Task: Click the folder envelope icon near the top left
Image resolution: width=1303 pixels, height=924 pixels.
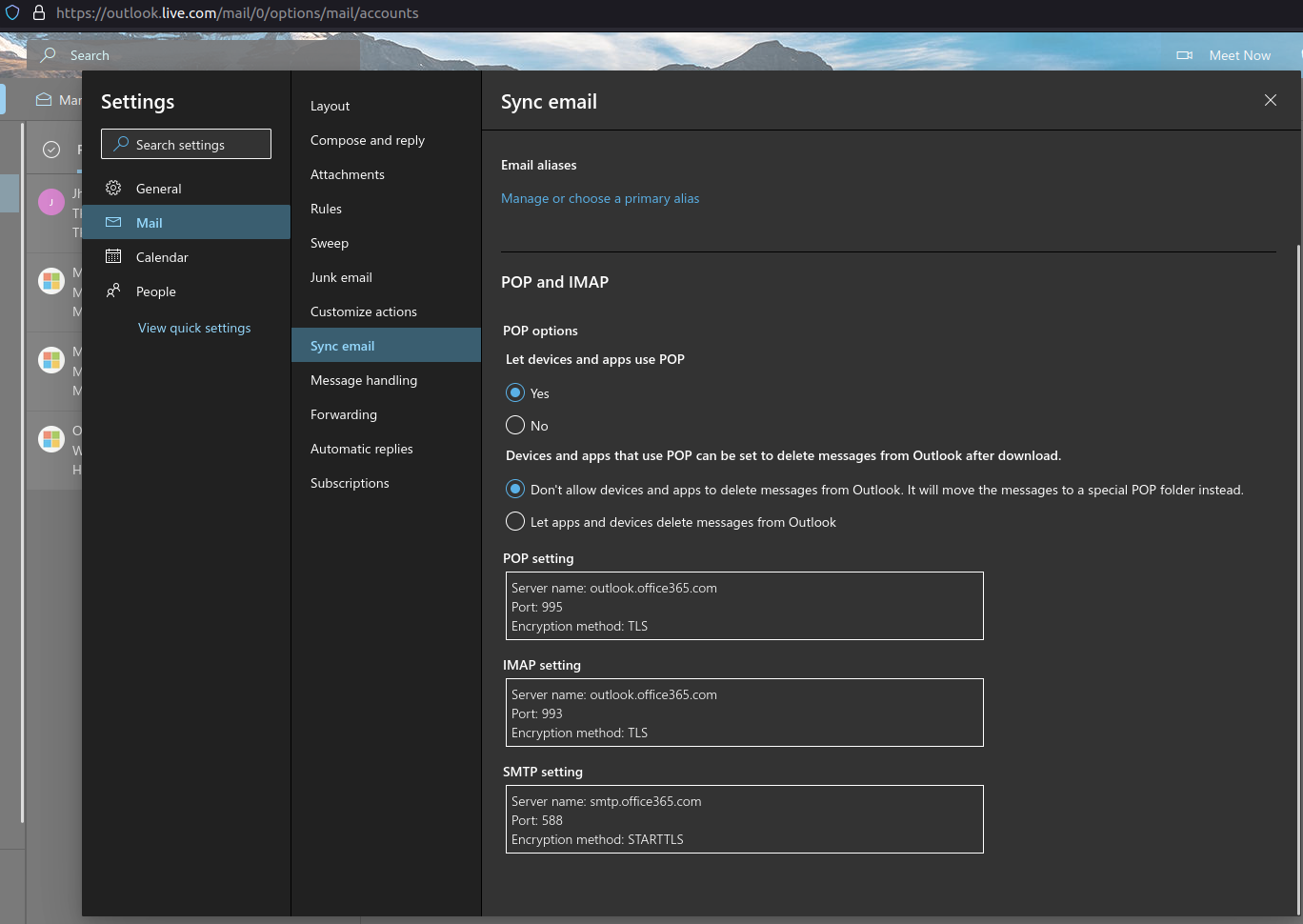Action: click(42, 99)
